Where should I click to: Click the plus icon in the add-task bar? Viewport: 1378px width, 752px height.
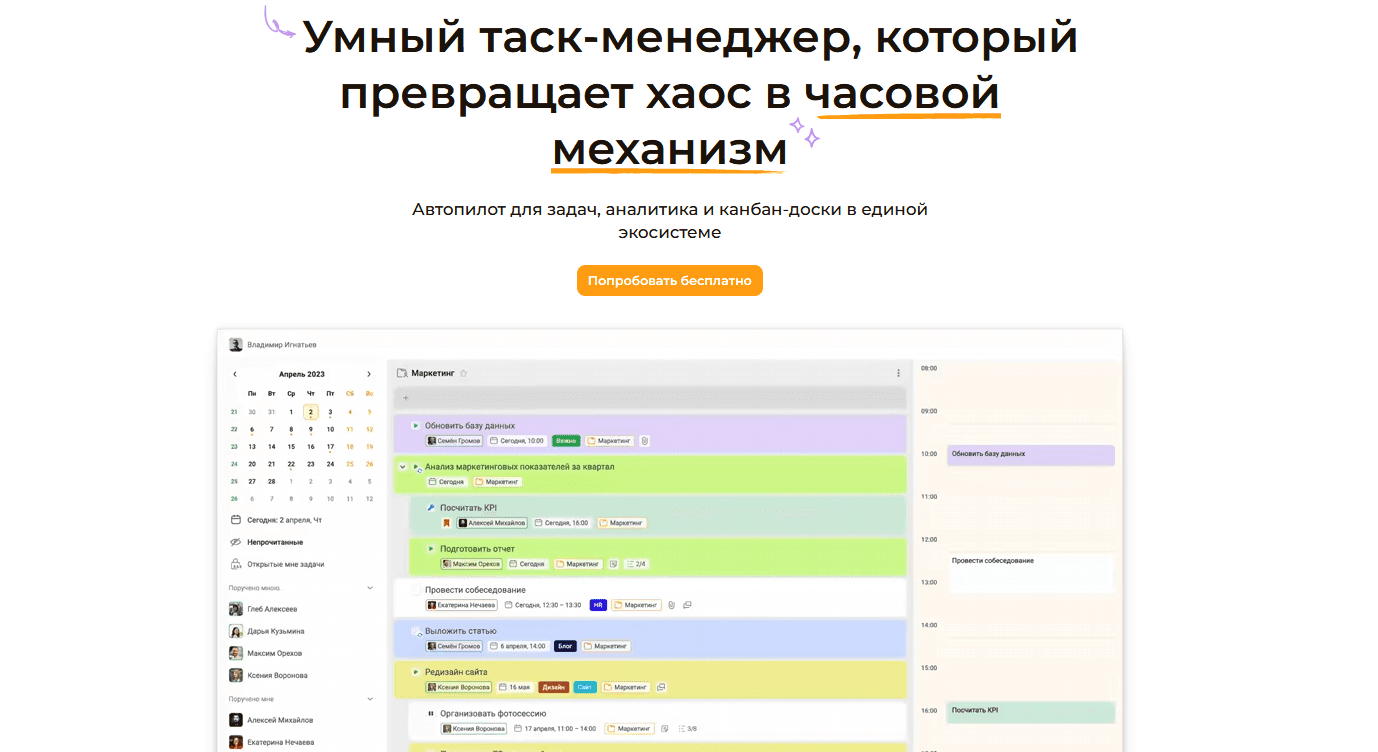(406, 398)
